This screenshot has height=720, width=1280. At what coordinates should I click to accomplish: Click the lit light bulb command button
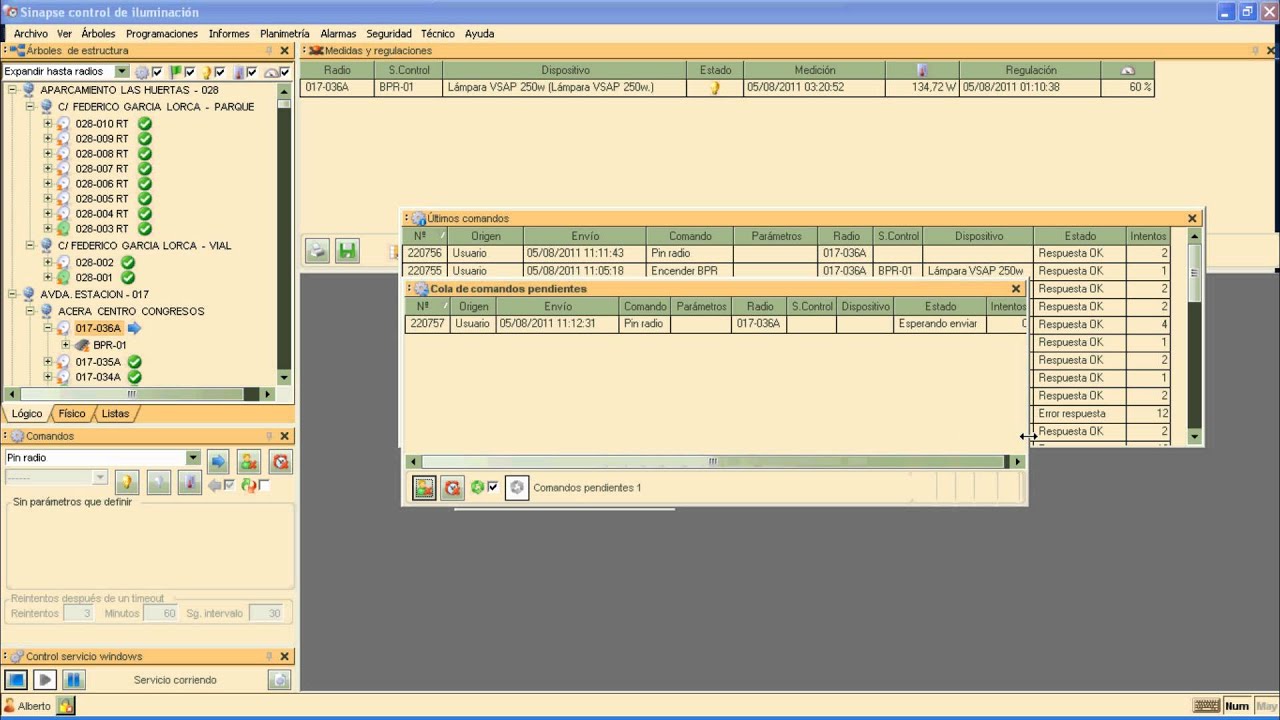[126, 484]
